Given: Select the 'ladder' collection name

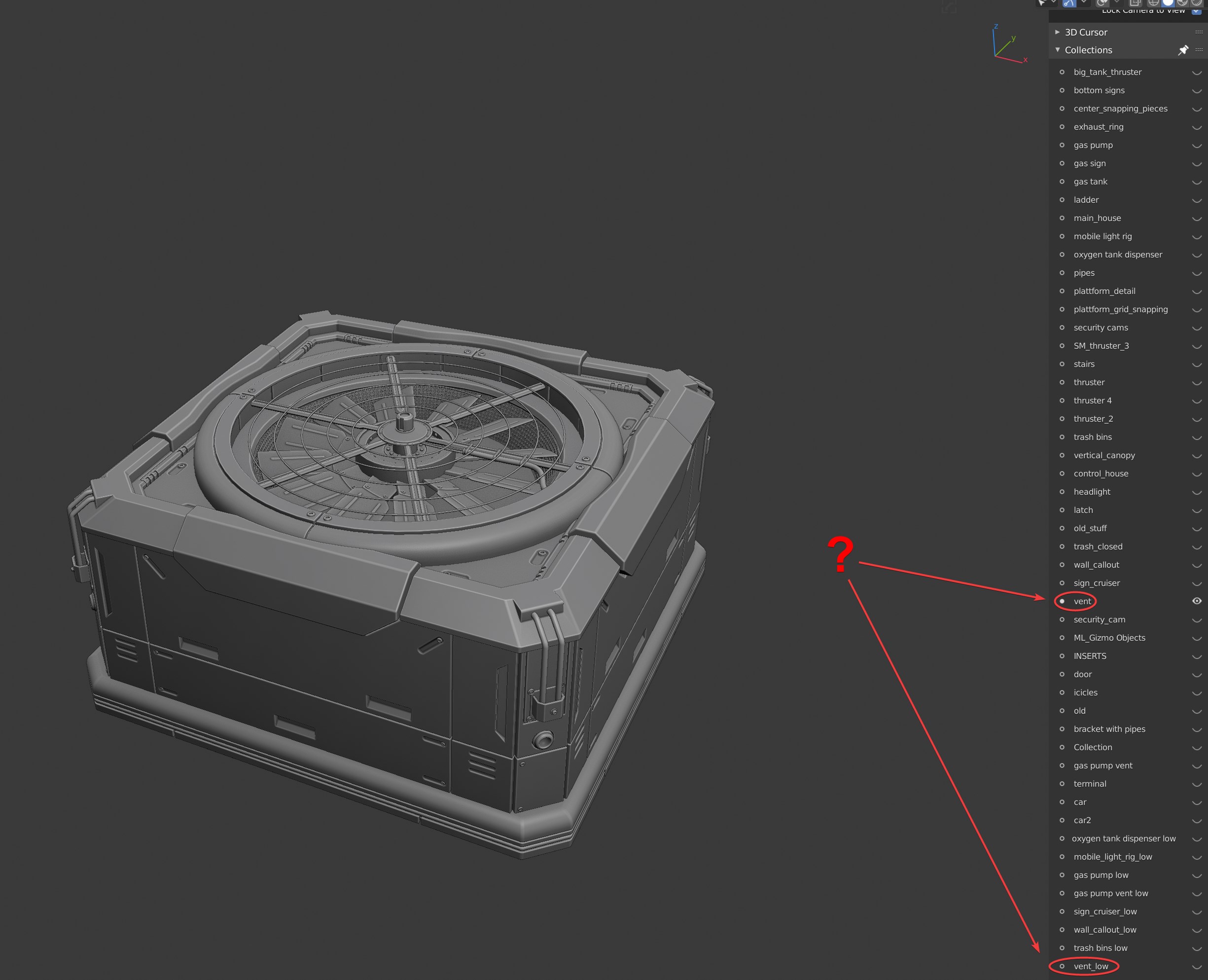Looking at the screenshot, I should click(1086, 200).
